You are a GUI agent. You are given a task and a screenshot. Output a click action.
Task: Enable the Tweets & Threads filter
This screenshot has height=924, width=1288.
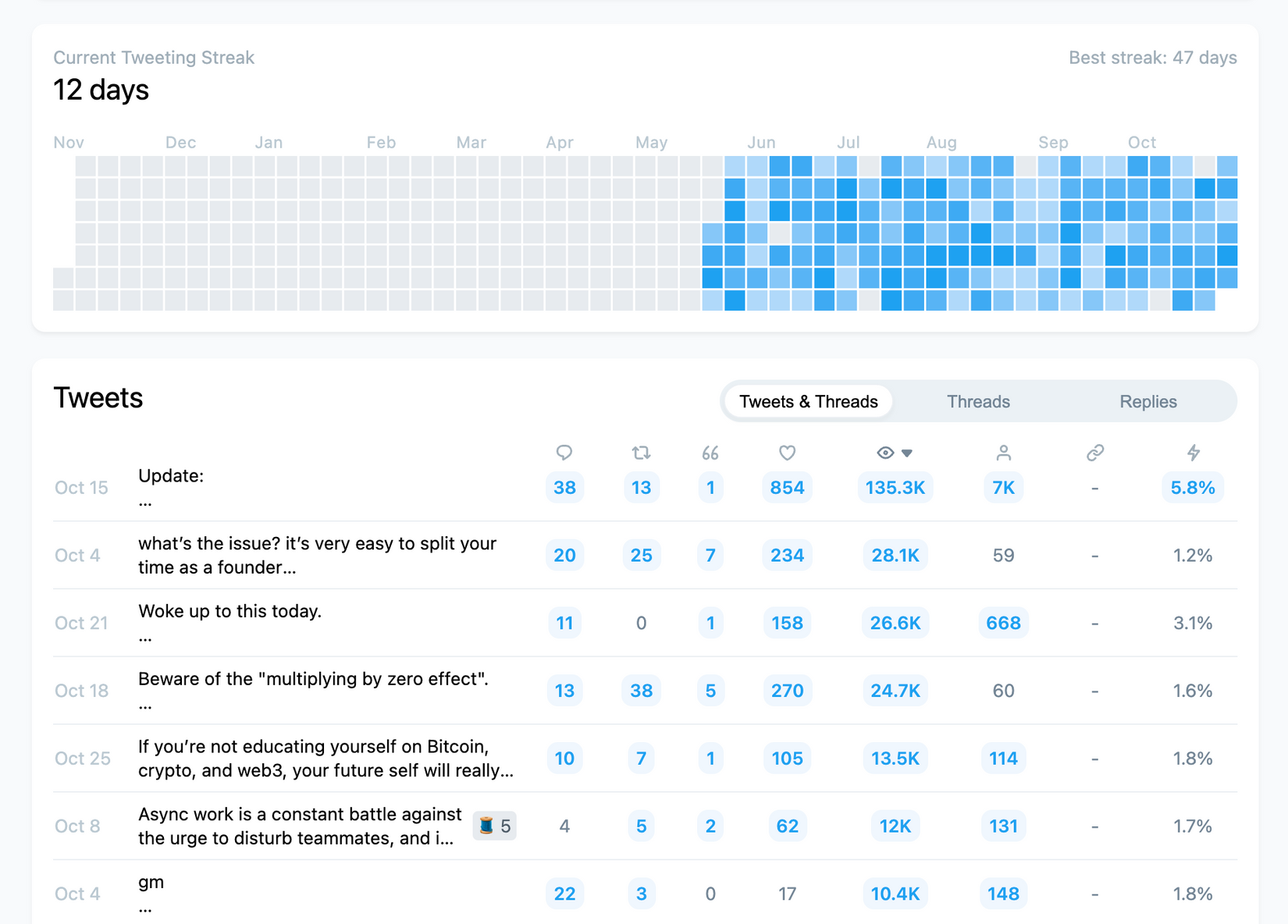(807, 401)
